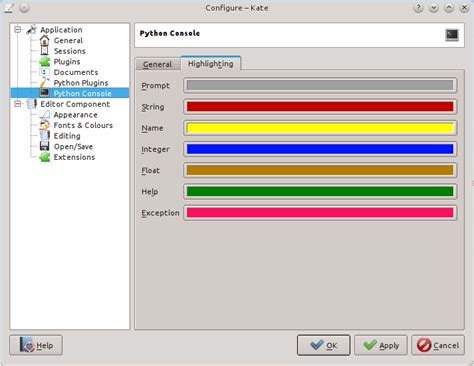Click the Documents icon in the tree
The width and height of the screenshot is (474, 366).
pyautogui.click(x=44, y=72)
